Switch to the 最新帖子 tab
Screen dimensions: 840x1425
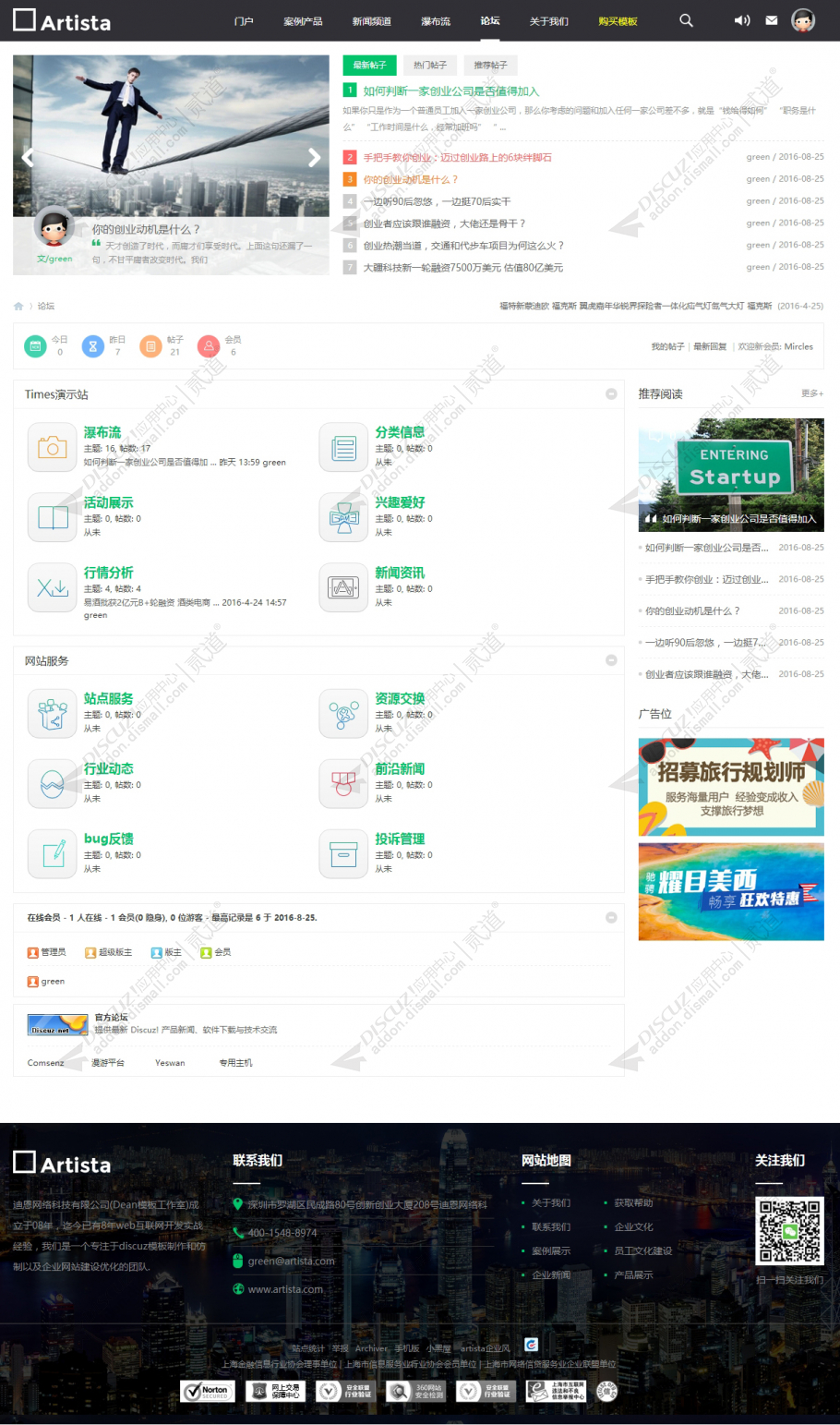coord(369,65)
